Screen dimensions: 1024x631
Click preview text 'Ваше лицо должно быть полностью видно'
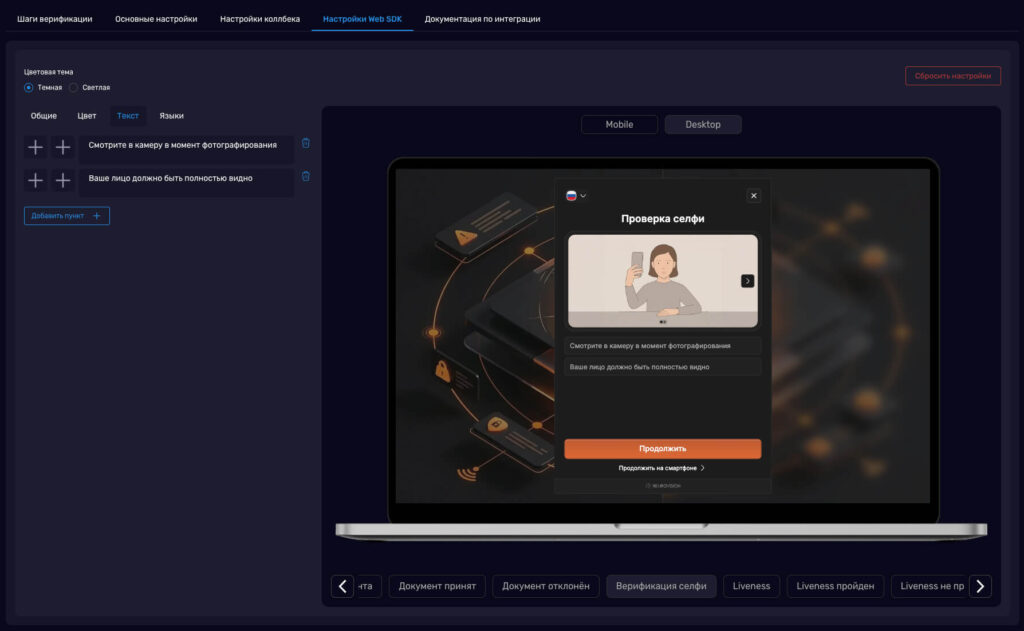click(639, 367)
